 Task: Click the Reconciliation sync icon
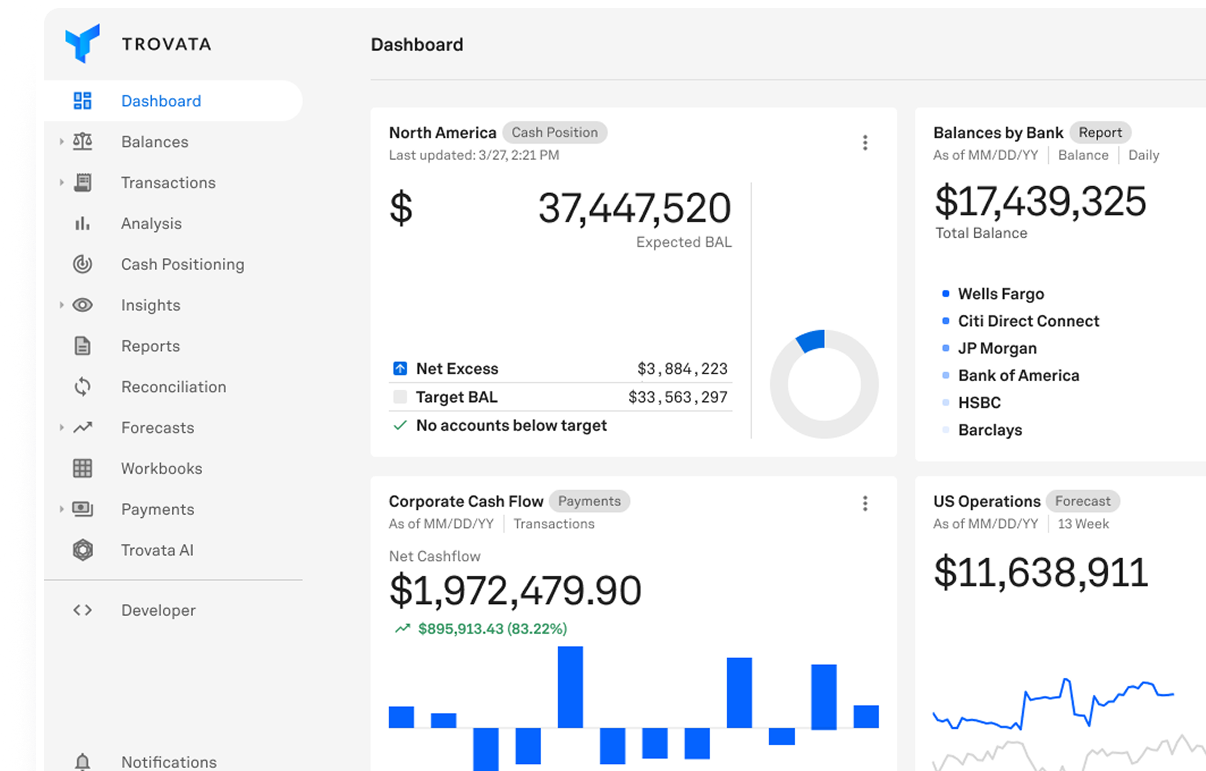[83, 386]
